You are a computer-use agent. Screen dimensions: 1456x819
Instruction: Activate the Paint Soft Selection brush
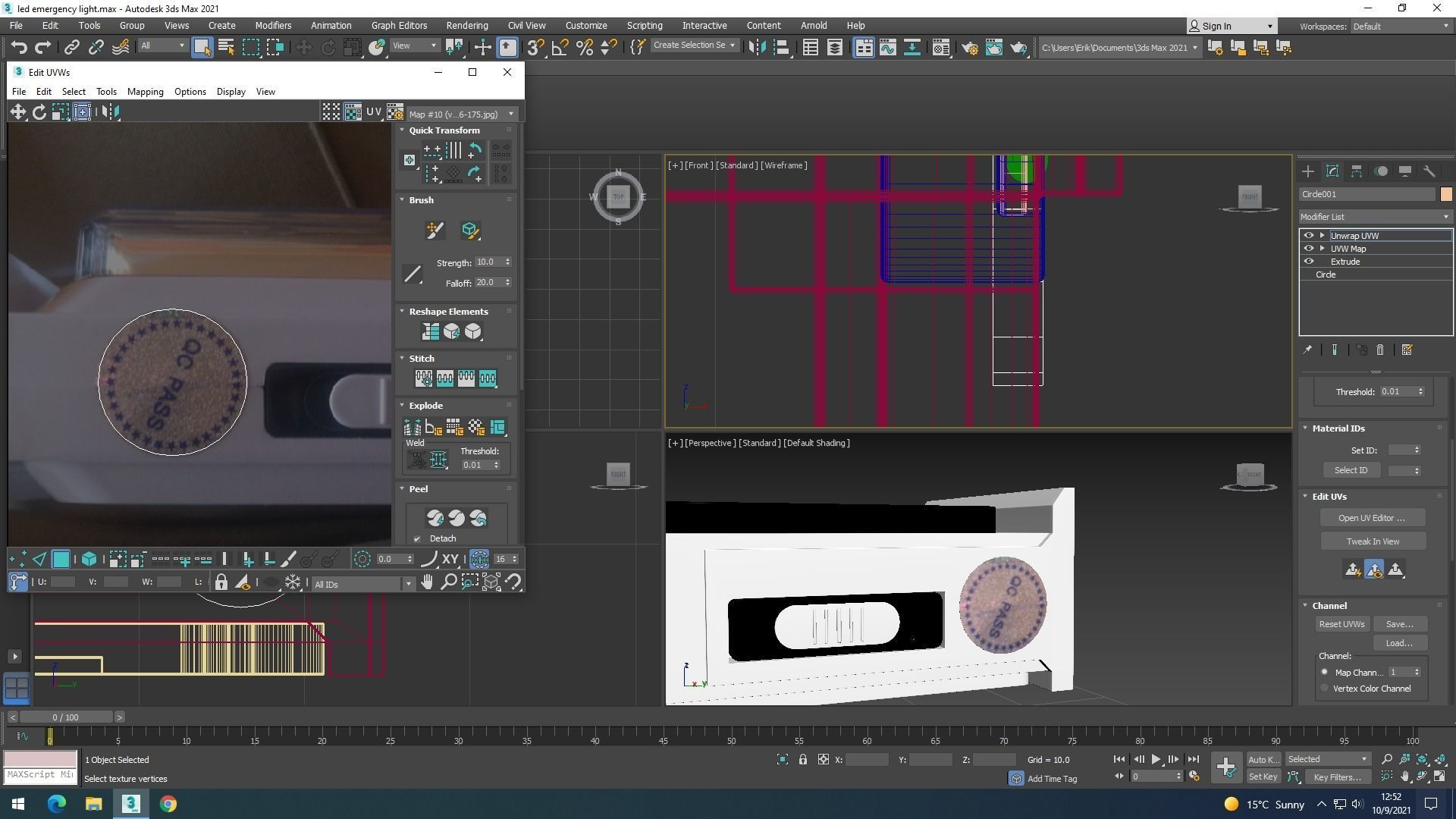pyautogui.click(x=435, y=230)
